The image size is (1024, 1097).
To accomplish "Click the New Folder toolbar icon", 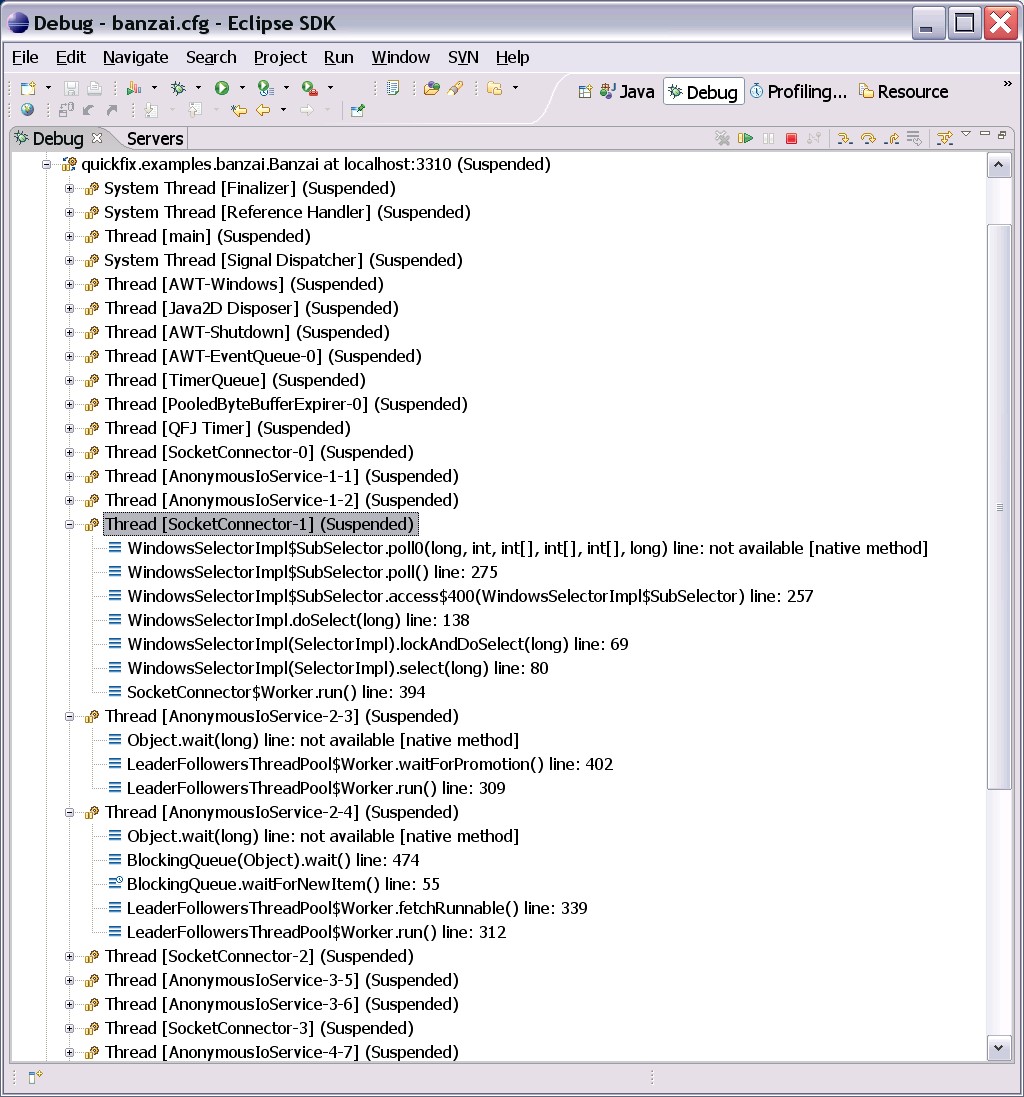I will point(495,88).
